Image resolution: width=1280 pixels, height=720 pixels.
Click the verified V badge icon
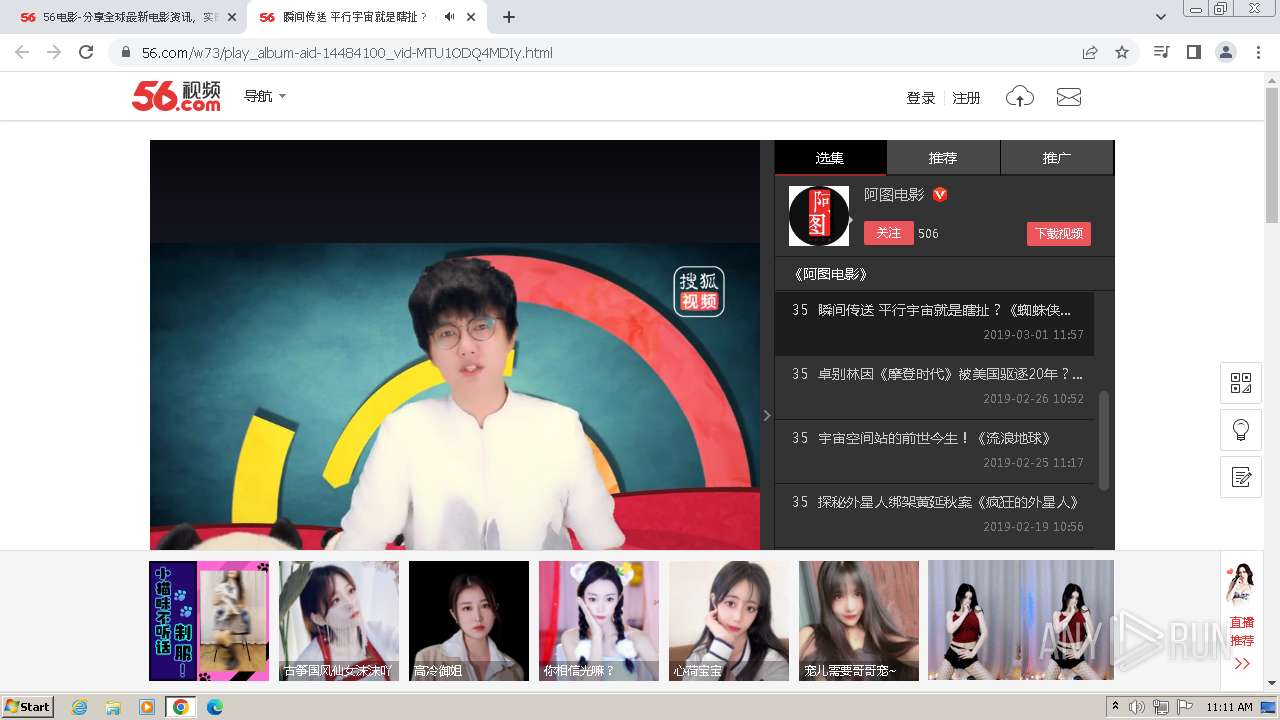click(940, 195)
